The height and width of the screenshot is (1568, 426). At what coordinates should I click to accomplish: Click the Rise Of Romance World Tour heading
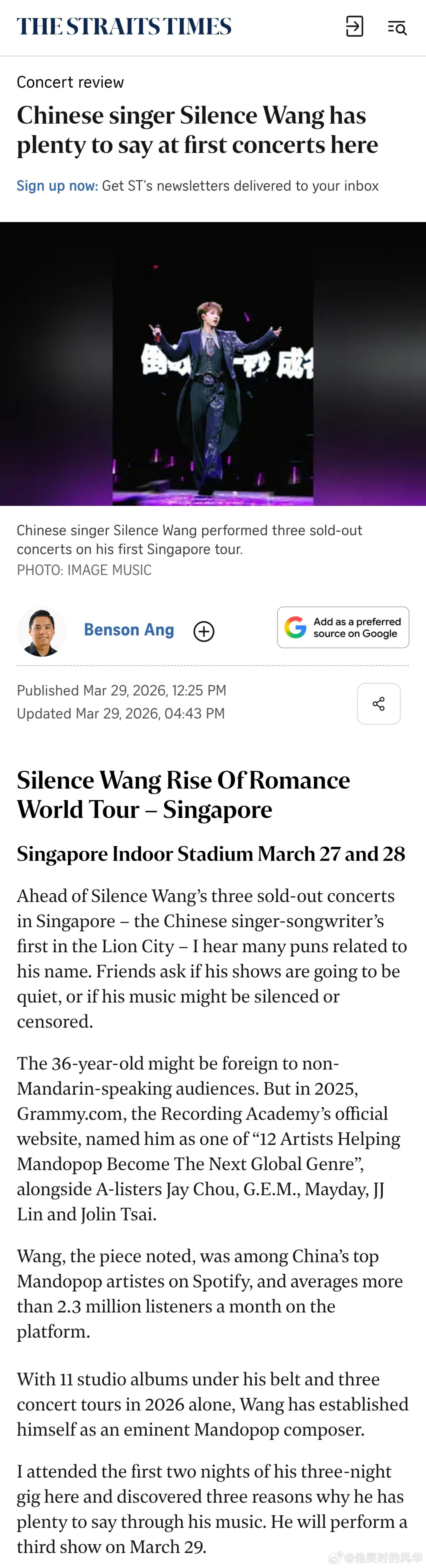click(x=183, y=794)
